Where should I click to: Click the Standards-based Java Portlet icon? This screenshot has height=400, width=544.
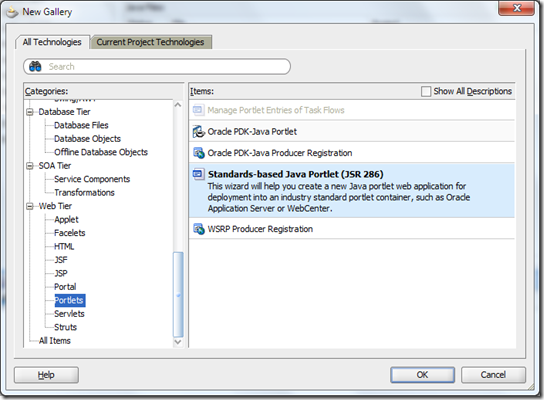[198, 174]
